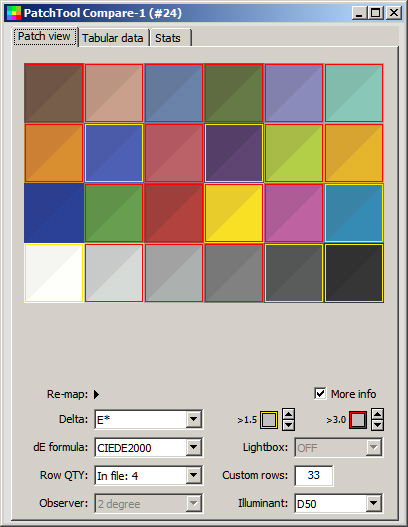Screen dimensions: 408x527
Task: Decrease the >3.0 threshold with down arrow
Action: click(x=377, y=425)
